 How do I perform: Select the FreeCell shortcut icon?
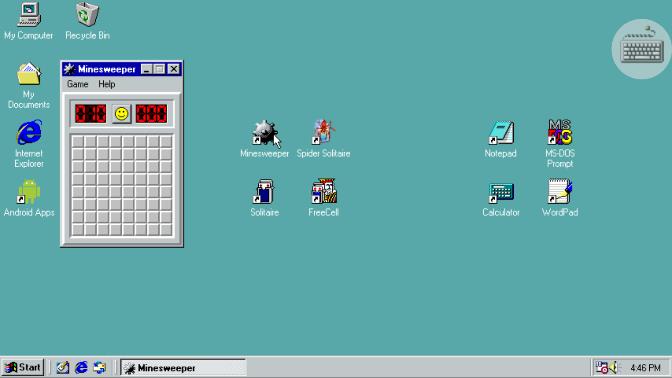[x=324, y=192]
